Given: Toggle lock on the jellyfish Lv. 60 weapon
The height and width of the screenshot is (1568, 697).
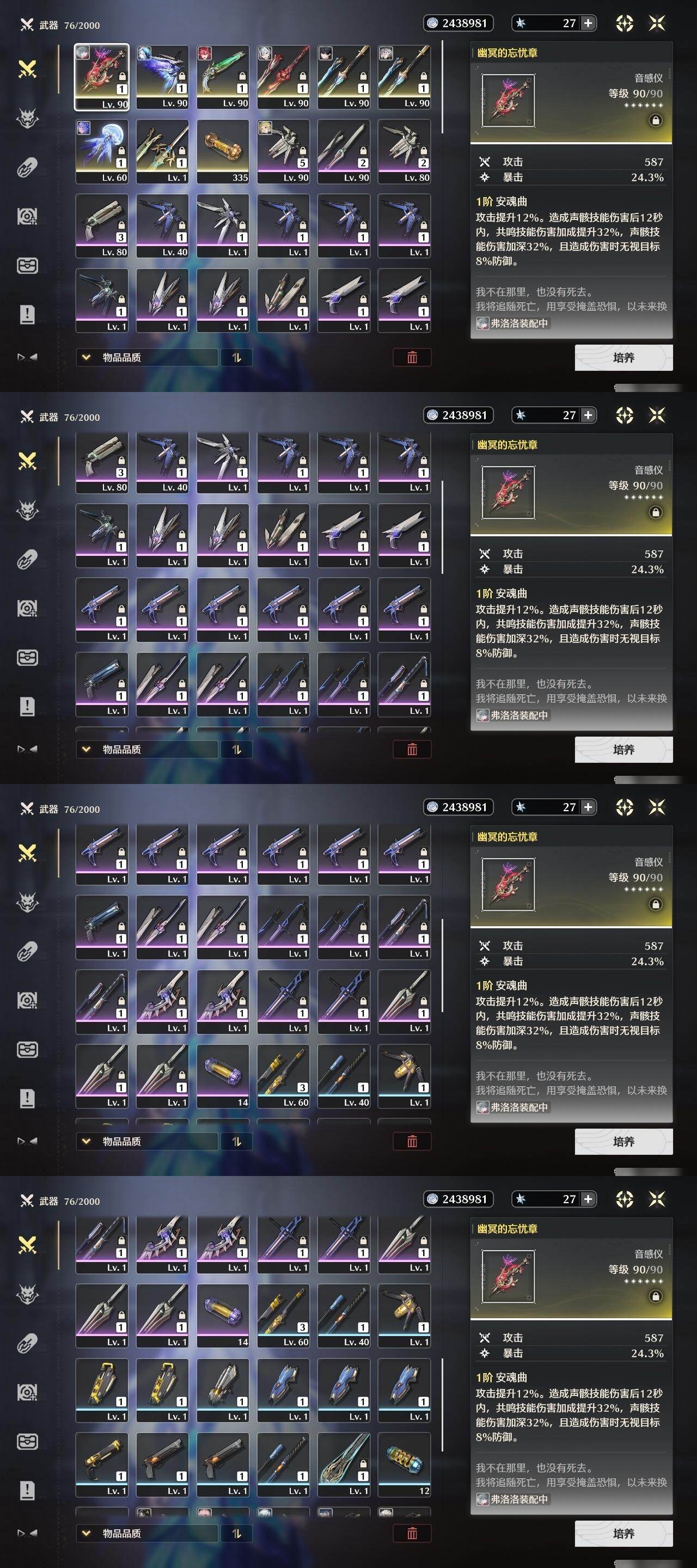Looking at the screenshot, I should pos(121,150).
